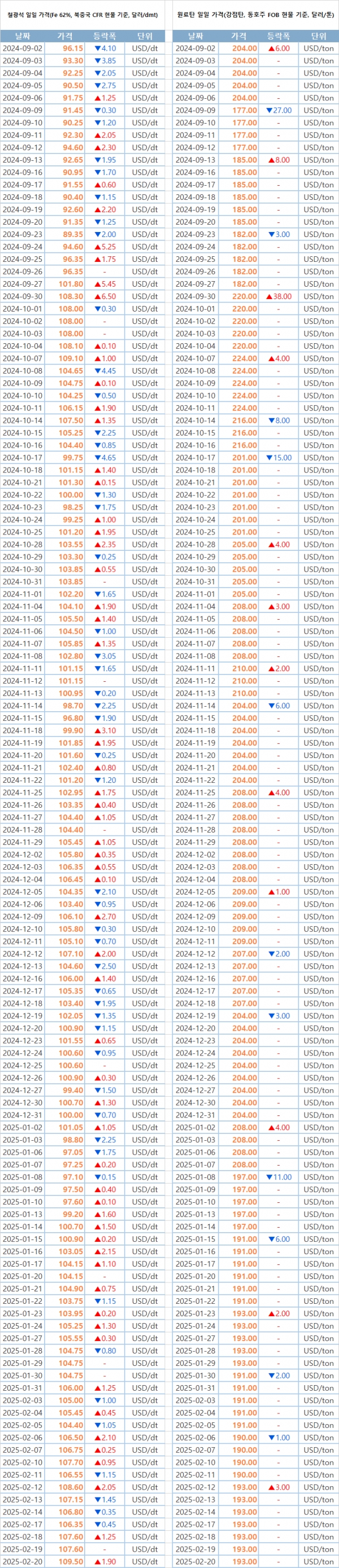Click the blue down arrow beside 27.00
The image size is (339, 1568).
coord(270,111)
